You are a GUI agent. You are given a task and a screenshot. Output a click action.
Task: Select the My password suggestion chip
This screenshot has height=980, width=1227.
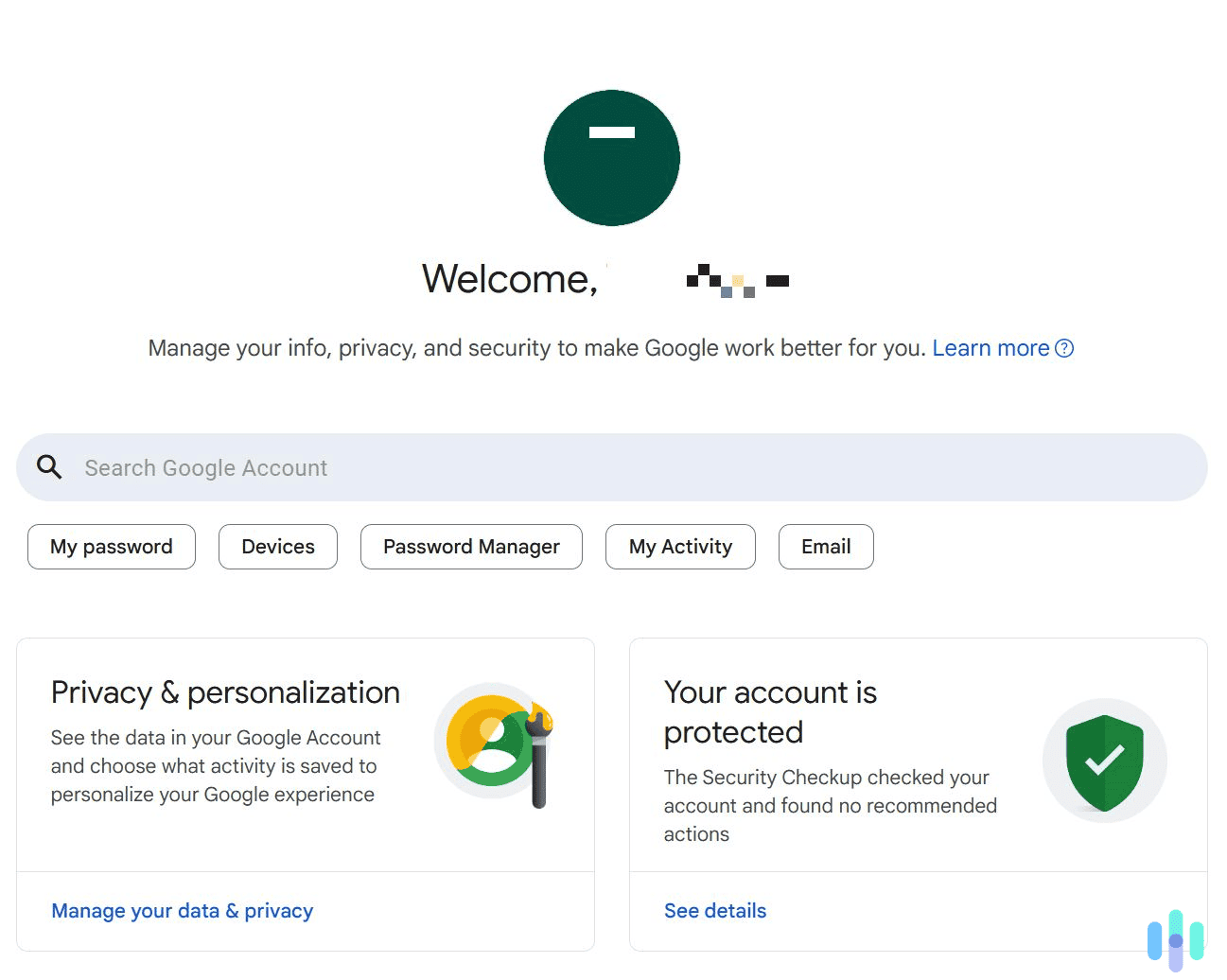coord(111,546)
